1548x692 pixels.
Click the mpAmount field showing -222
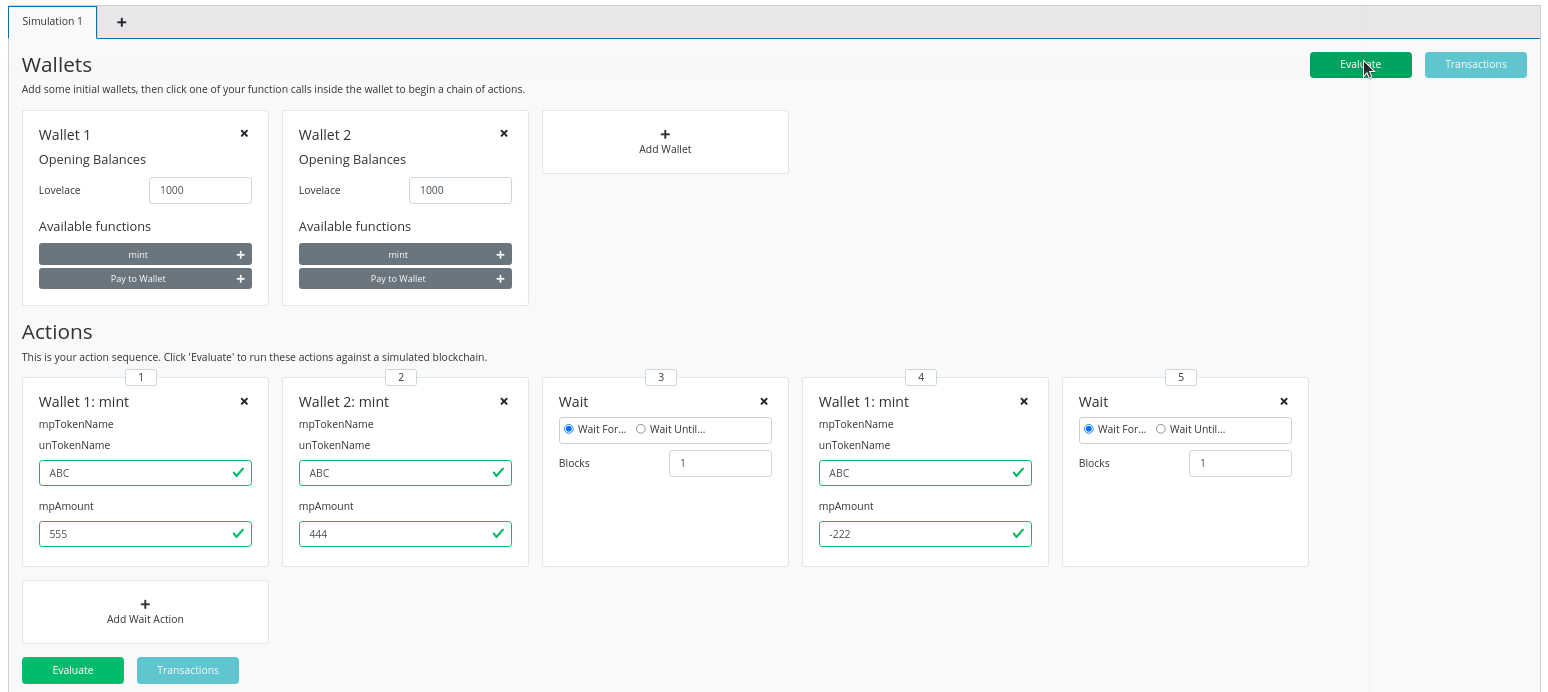(915, 534)
